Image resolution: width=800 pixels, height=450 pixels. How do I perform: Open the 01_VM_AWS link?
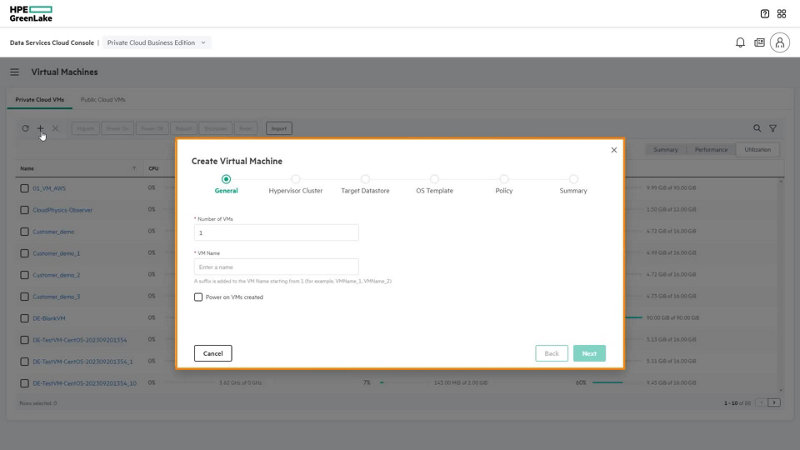click(49, 188)
